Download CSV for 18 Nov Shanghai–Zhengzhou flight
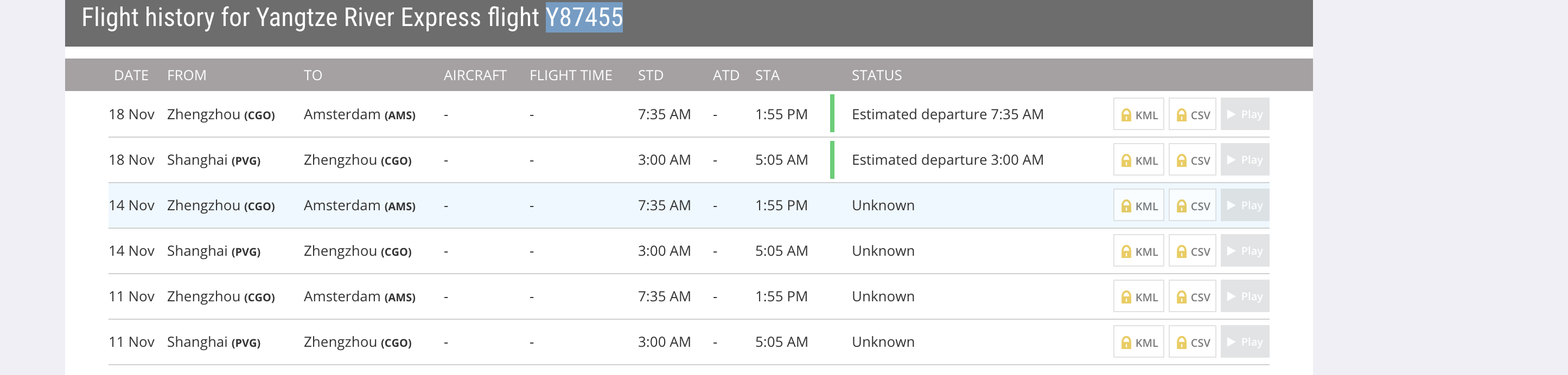The image size is (1568, 375). [1192, 160]
